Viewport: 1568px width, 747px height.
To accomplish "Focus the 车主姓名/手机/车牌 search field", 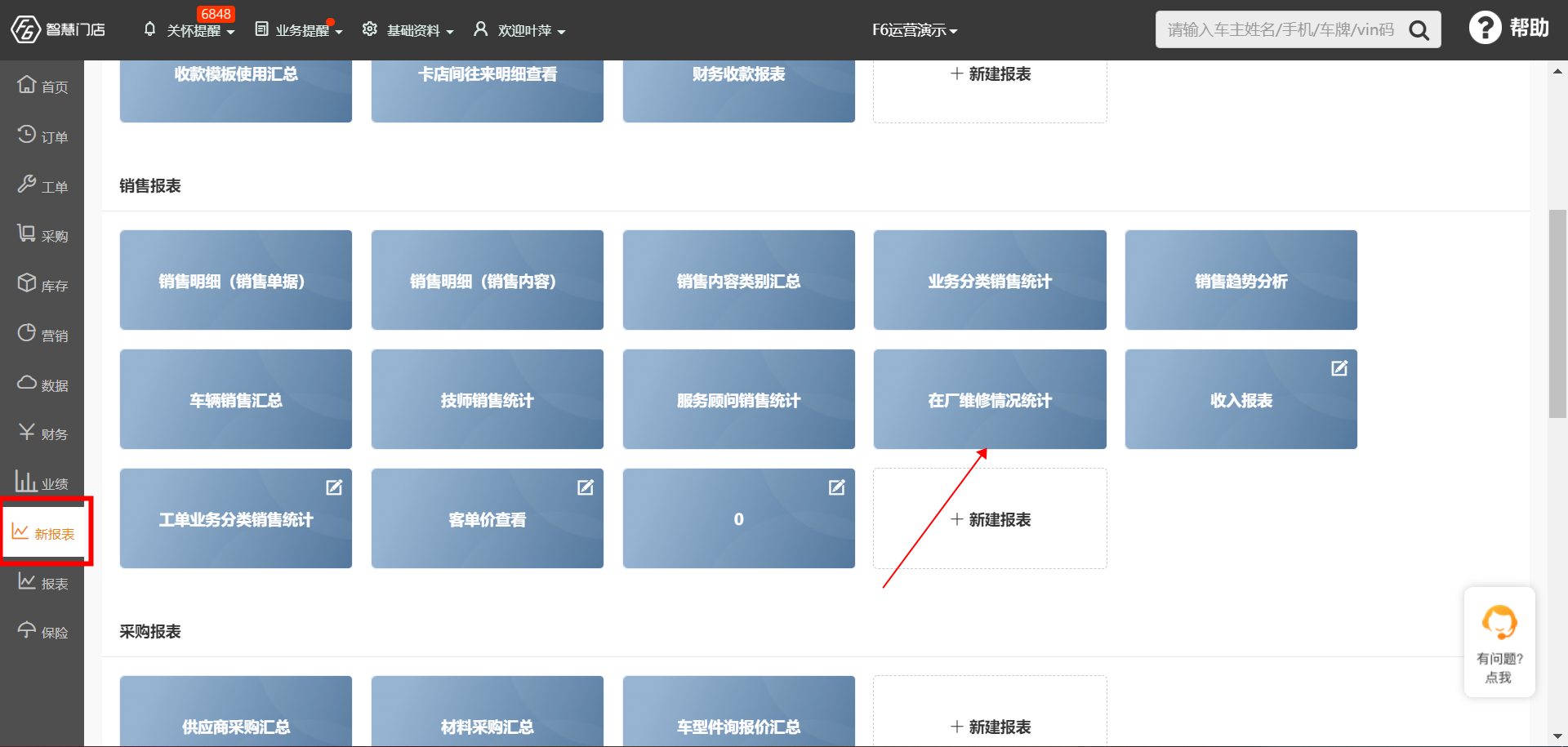I will [x=1281, y=30].
